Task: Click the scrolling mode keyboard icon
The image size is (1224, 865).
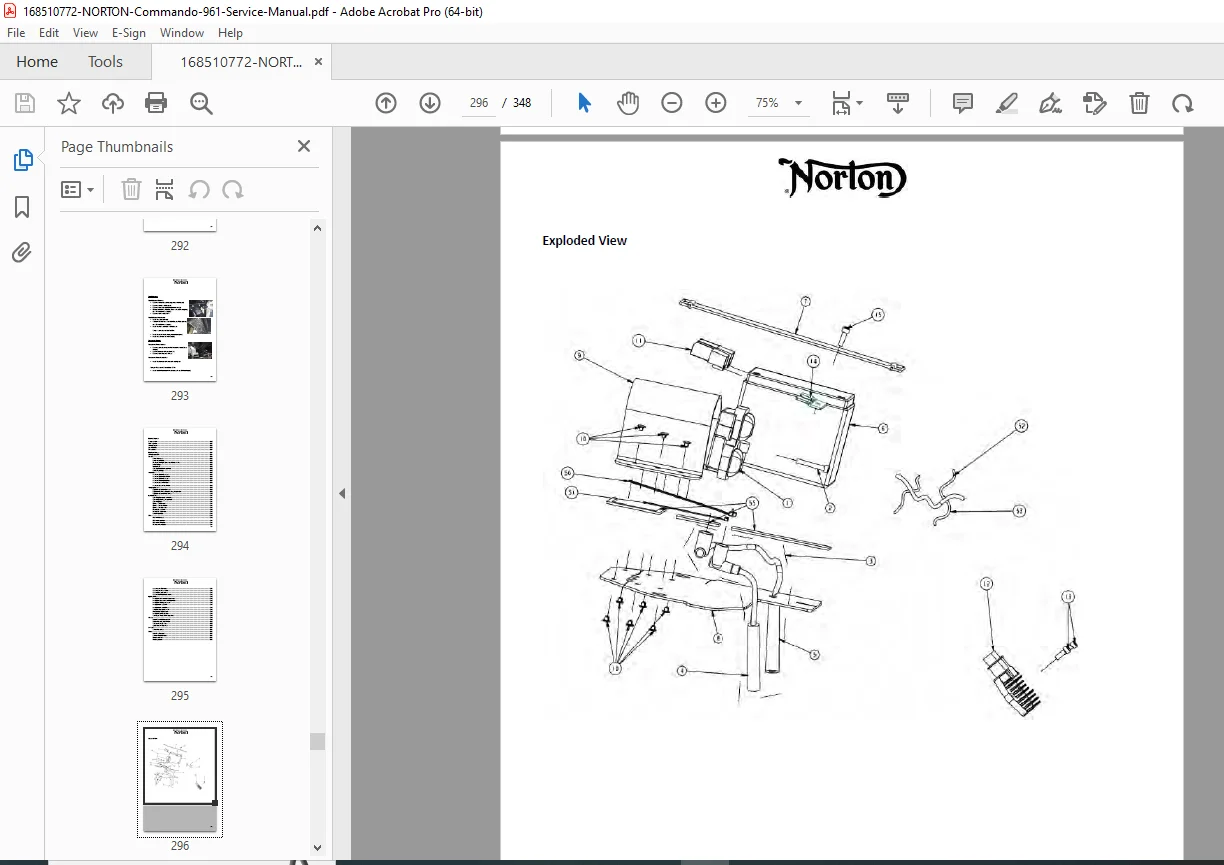Action: click(897, 103)
